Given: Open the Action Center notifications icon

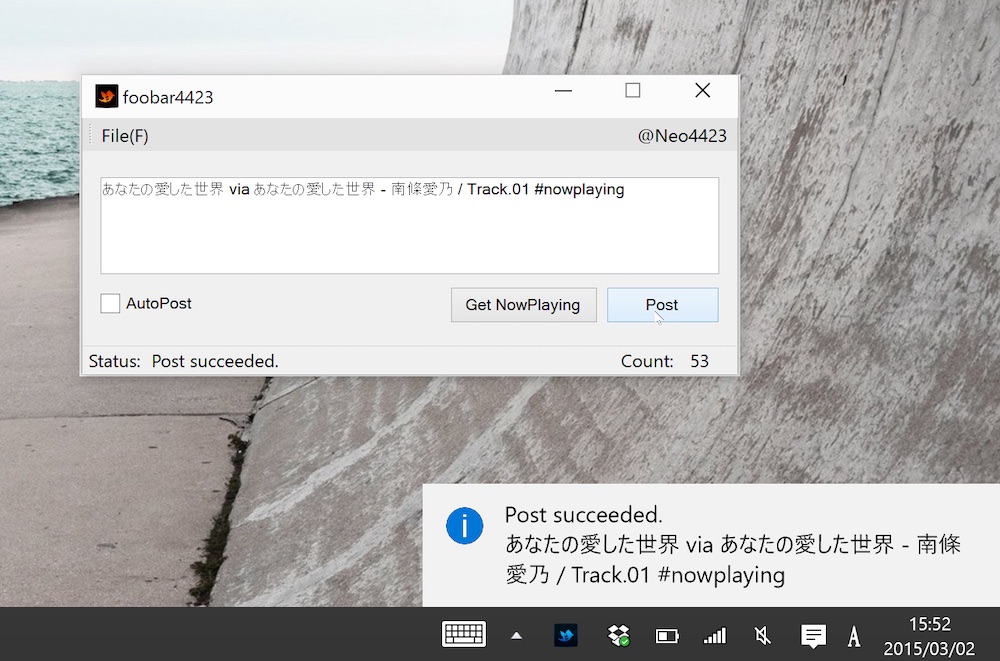Looking at the screenshot, I should click(813, 635).
